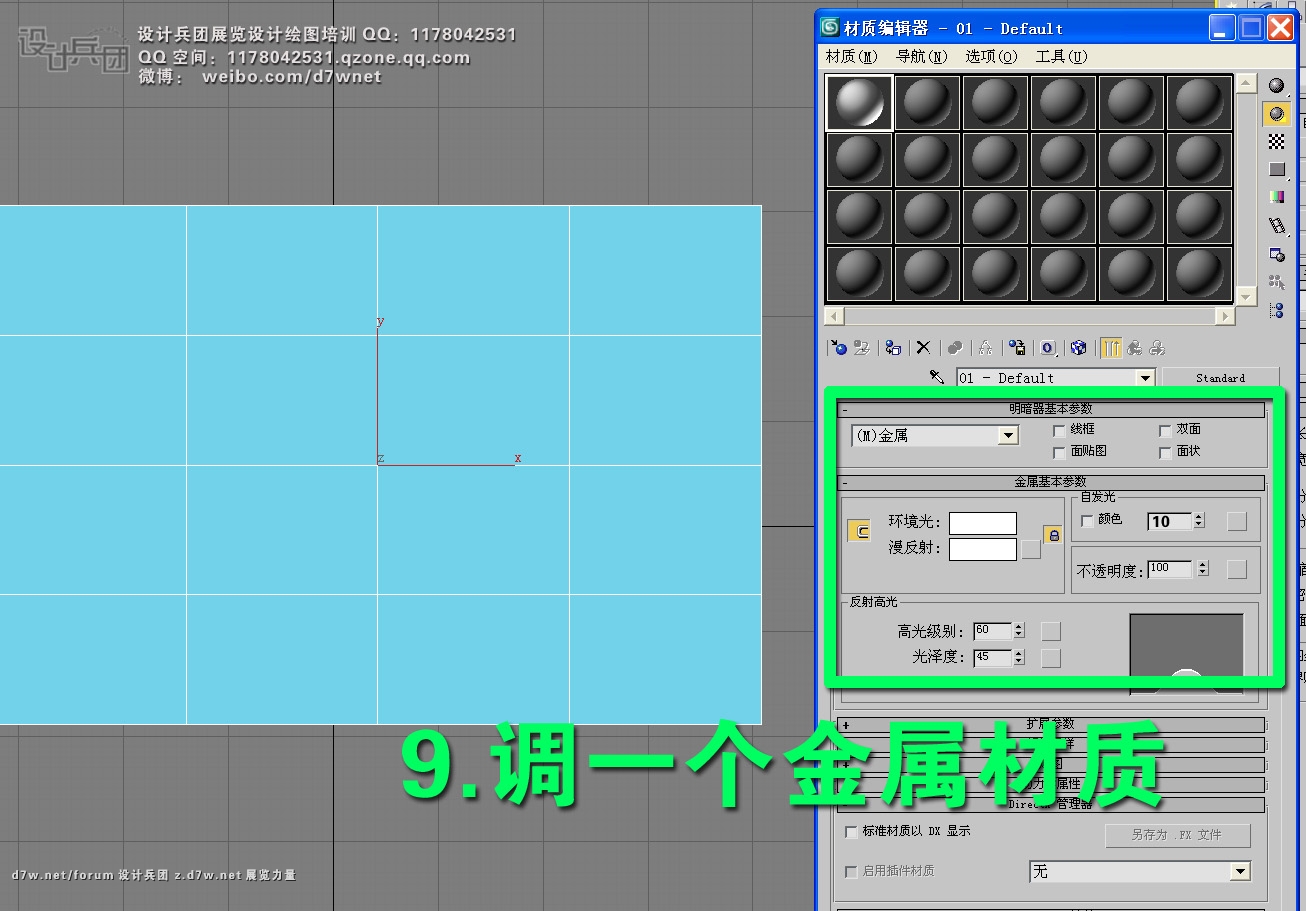1306x911 pixels.
Task: Click map button beside 高光级别
Action: (x=1050, y=631)
